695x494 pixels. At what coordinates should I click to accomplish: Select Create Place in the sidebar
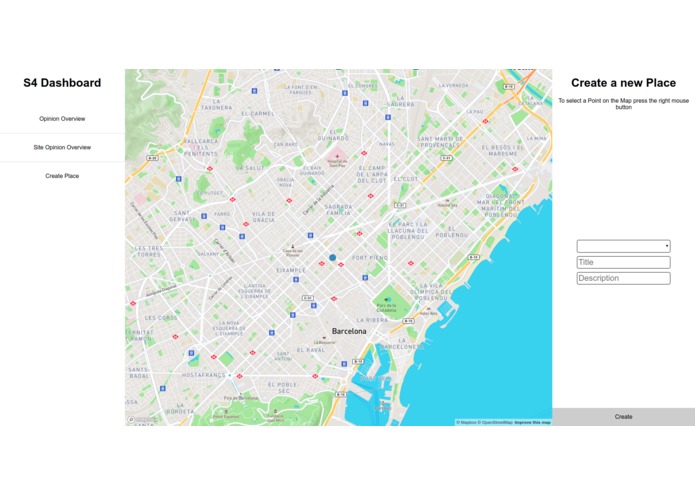tap(62, 176)
